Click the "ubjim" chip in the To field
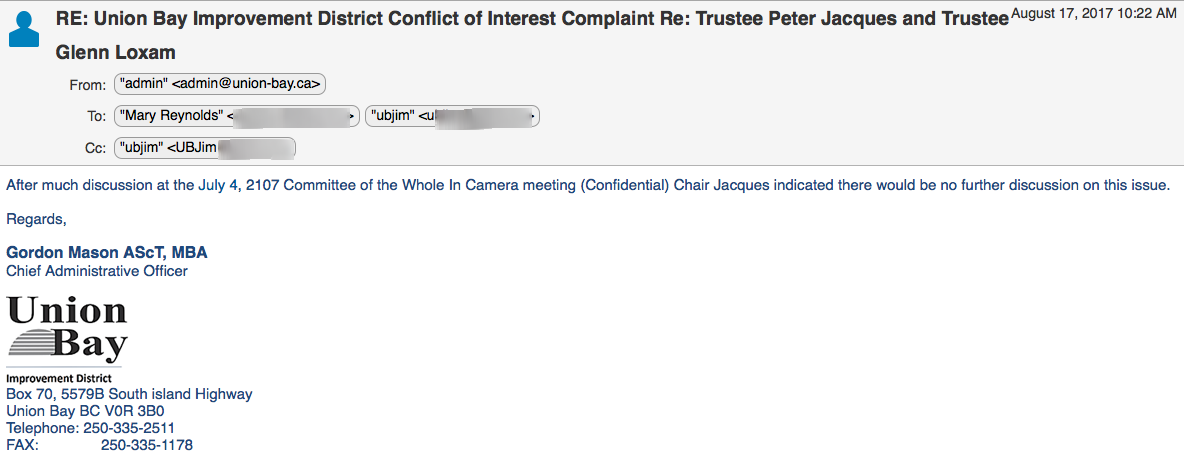The image size is (1184, 465). pos(452,117)
